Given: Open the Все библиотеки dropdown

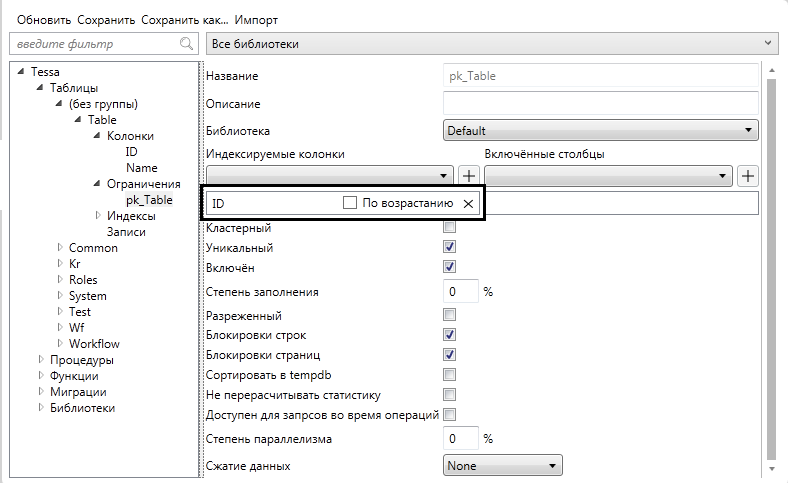Looking at the screenshot, I should click(491, 44).
